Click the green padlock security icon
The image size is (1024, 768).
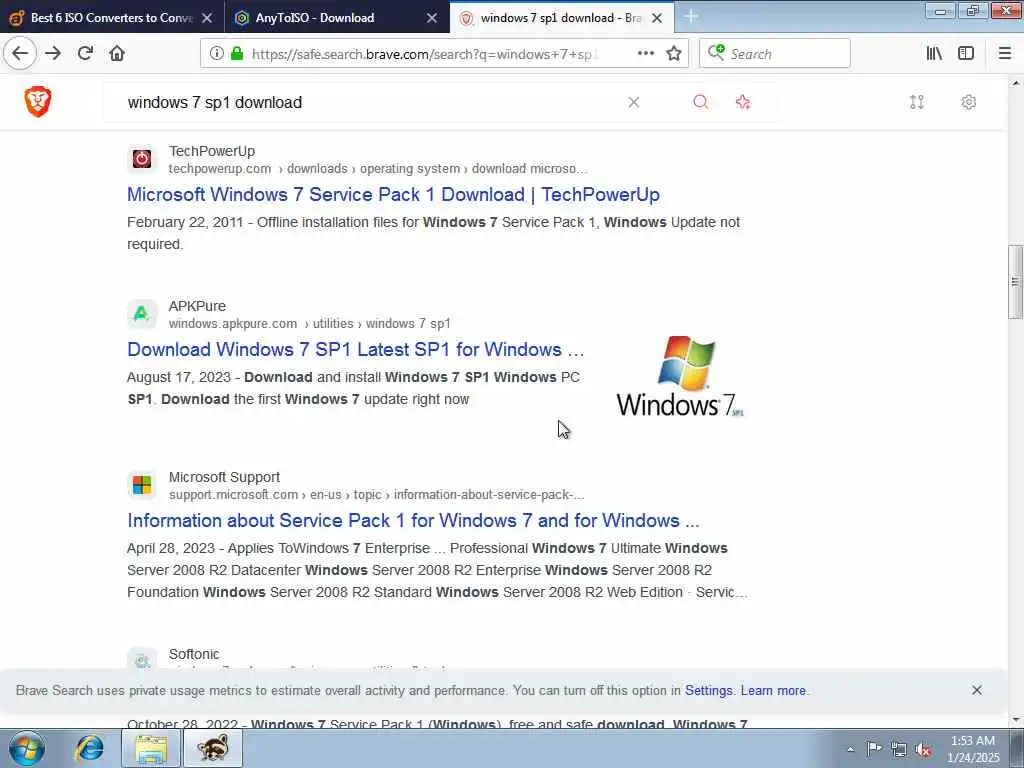[237, 54]
